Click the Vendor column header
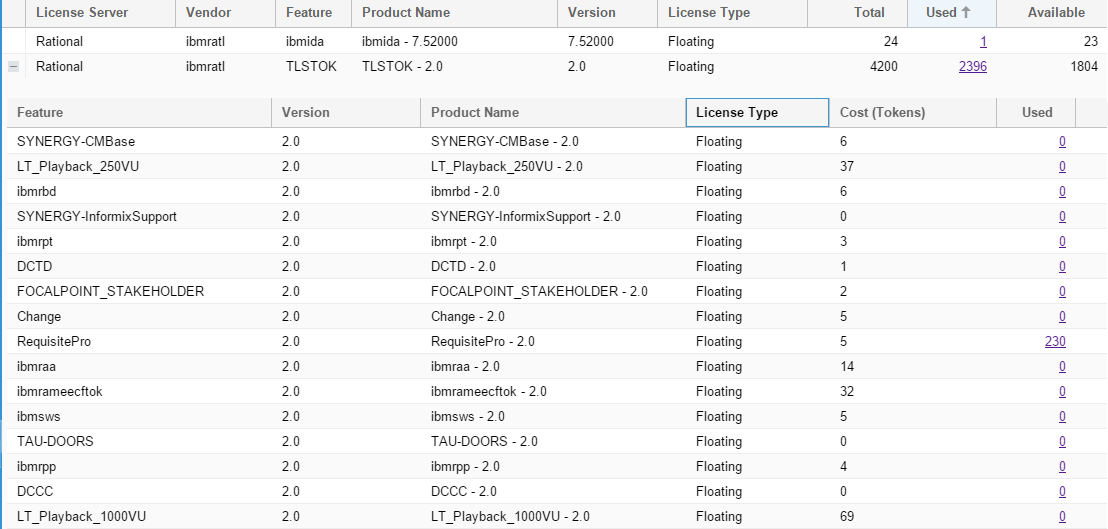Screen dimensions: 1108x529 tap(208, 13)
